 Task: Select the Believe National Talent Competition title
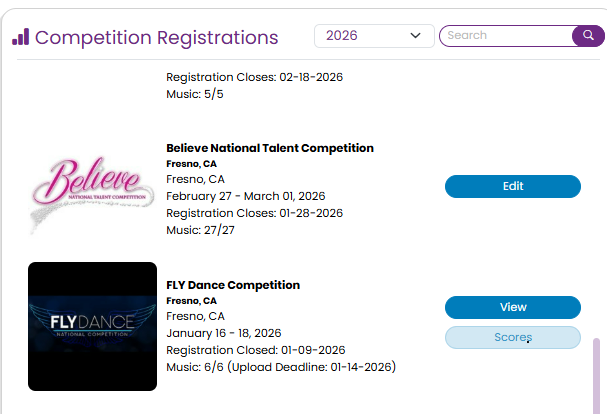270,148
